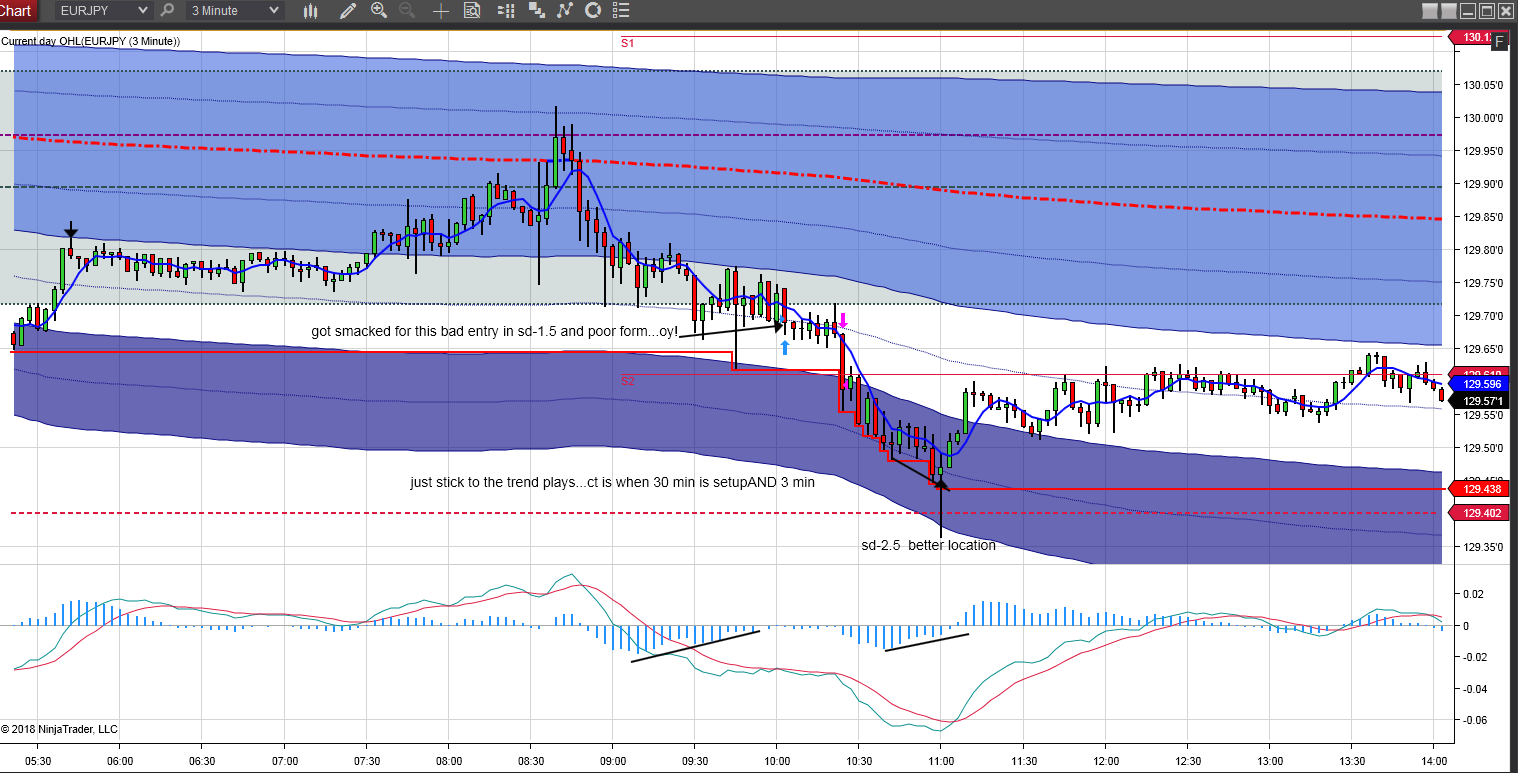Open the strategies circular arrow icon
The width and height of the screenshot is (1518, 773).
click(x=593, y=11)
